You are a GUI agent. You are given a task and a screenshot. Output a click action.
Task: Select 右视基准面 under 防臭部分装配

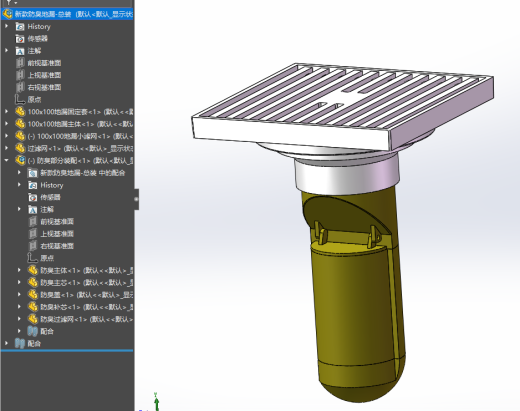[x=57, y=246]
